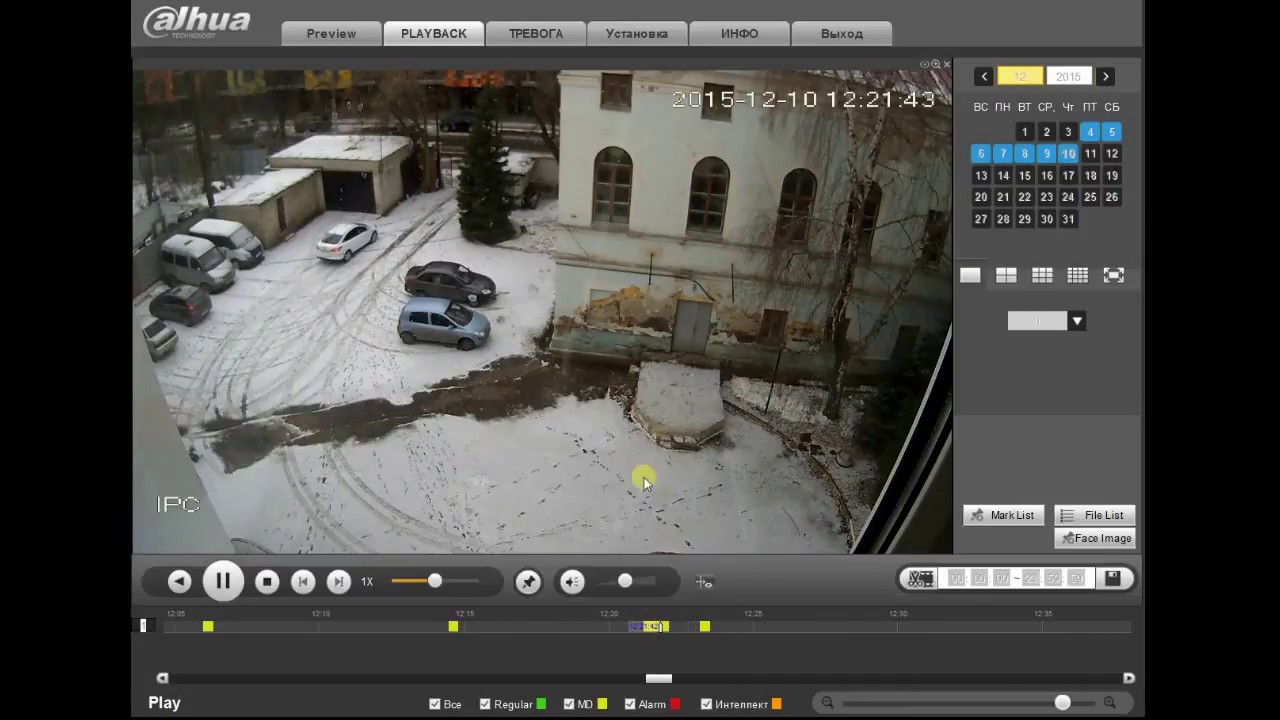The width and height of the screenshot is (1280, 720).
Task: Click the timeline zoom slider handle
Action: click(x=1063, y=703)
